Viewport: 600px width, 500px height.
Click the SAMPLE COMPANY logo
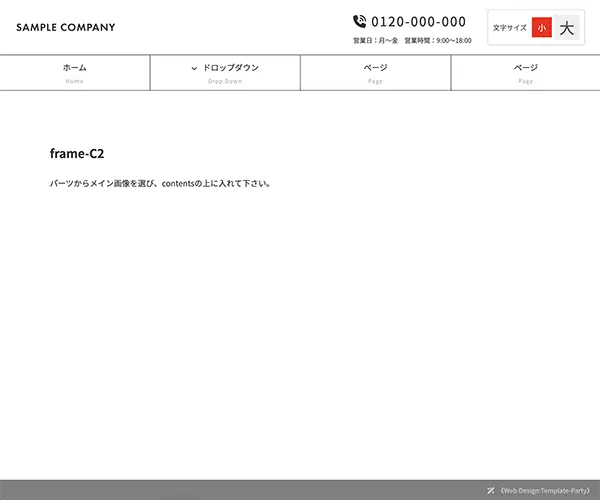point(66,28)
